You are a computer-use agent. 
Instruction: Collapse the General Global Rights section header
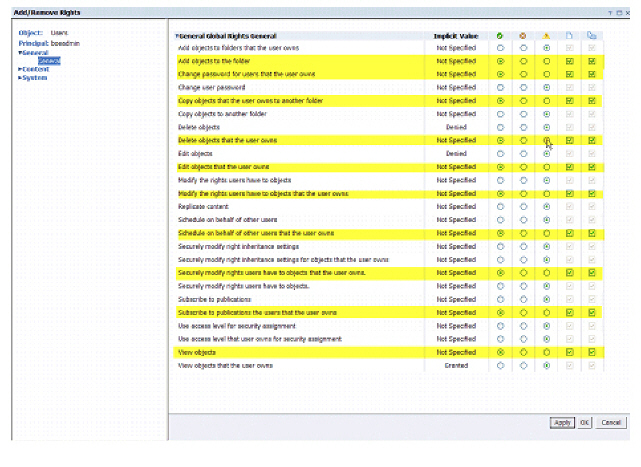[175, 36]
